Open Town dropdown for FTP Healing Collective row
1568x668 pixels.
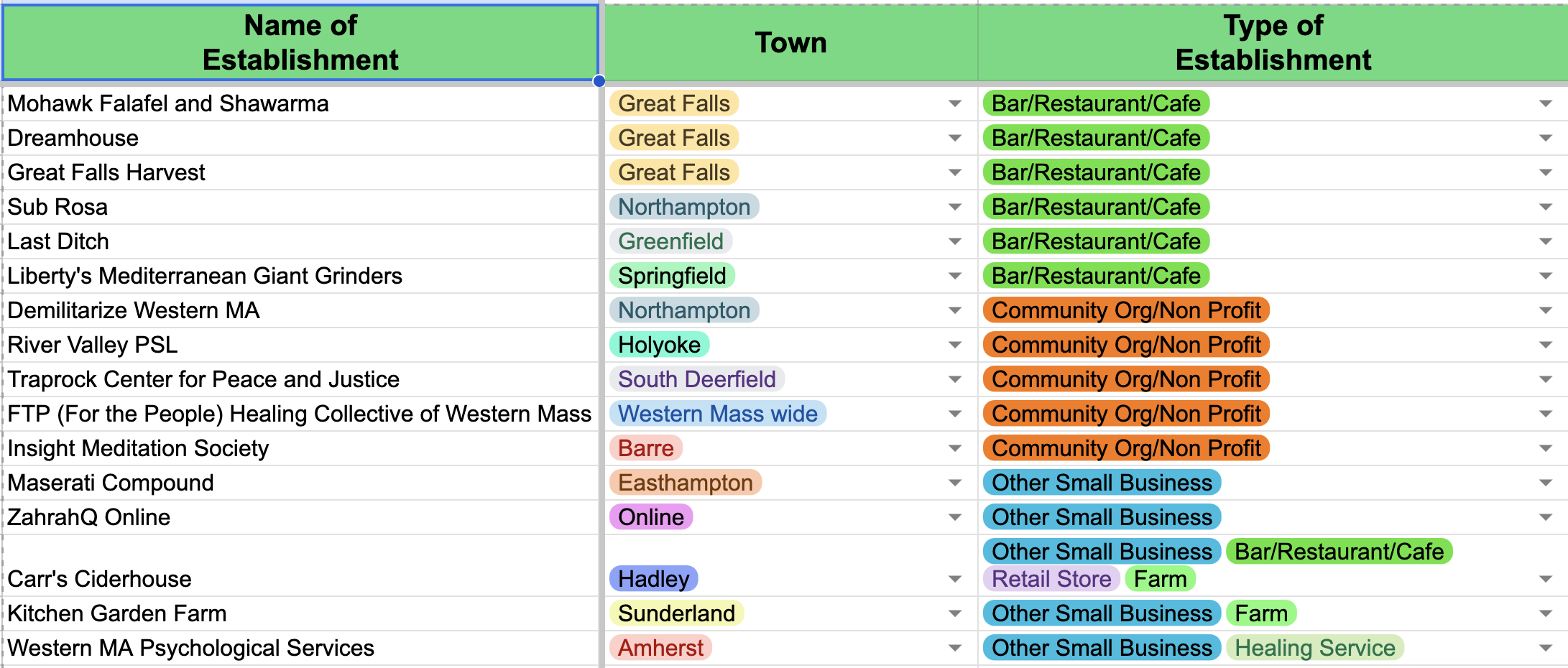tap(955, 414)
